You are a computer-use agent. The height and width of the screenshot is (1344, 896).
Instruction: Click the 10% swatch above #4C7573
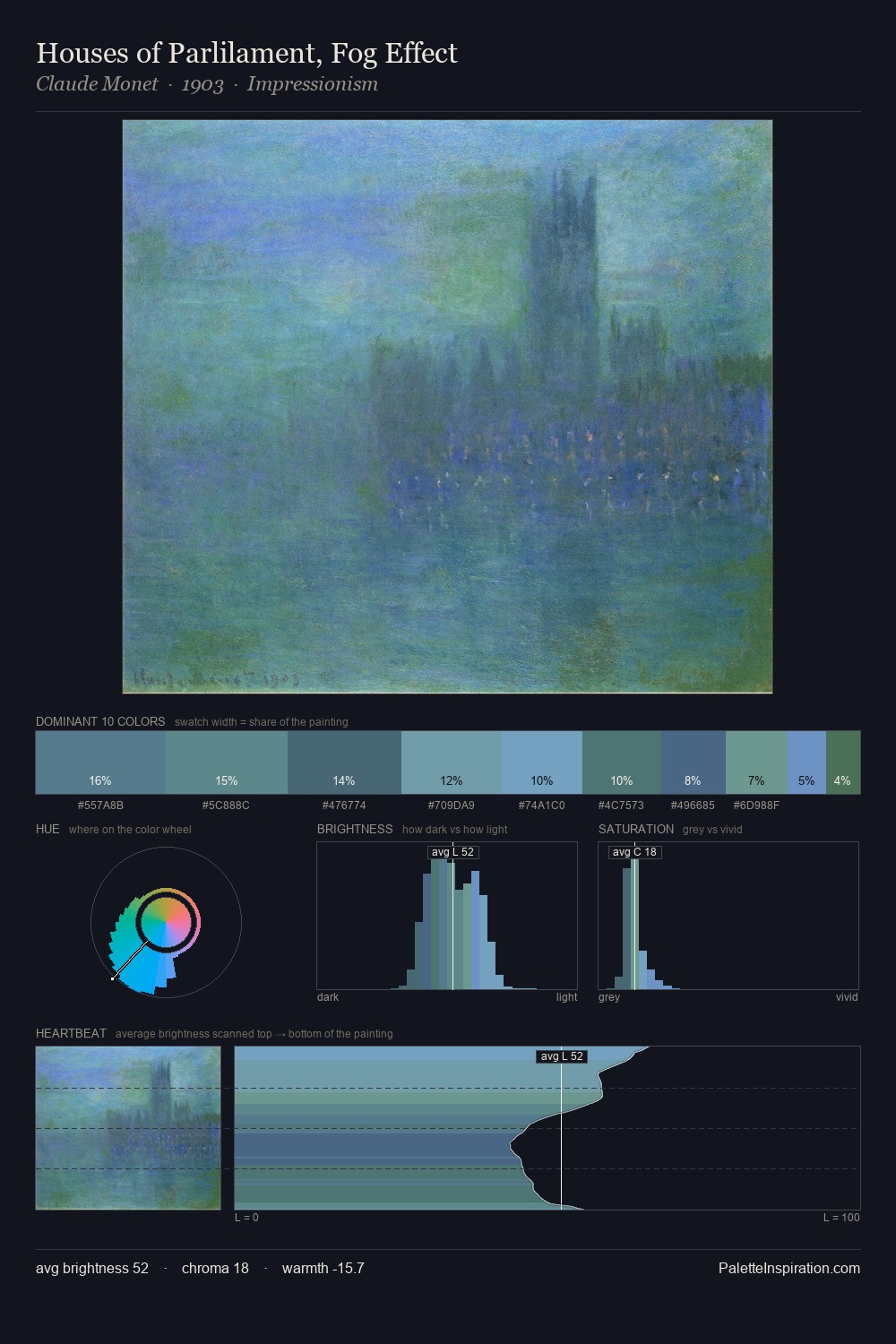point(622,762)
